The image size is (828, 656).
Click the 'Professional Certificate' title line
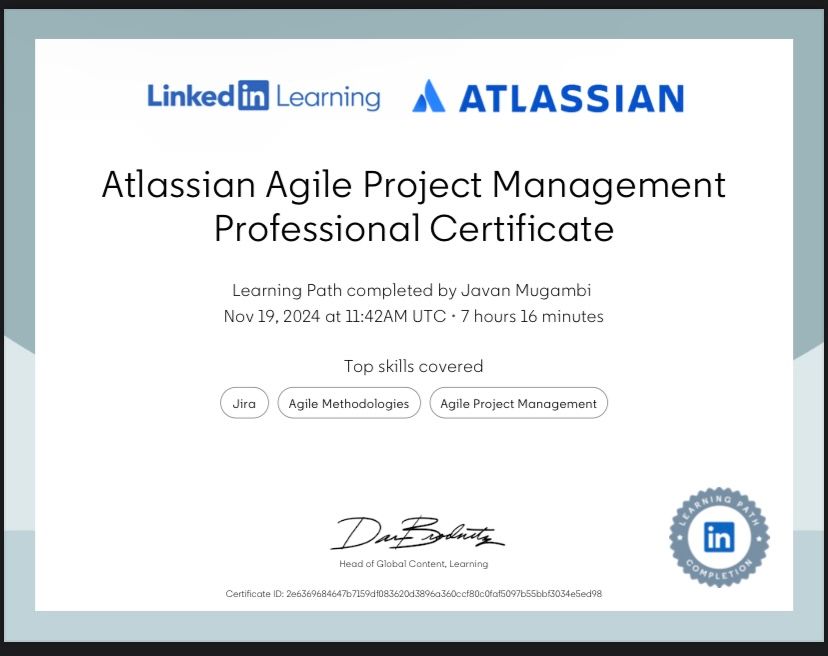[x=413, y=228]
